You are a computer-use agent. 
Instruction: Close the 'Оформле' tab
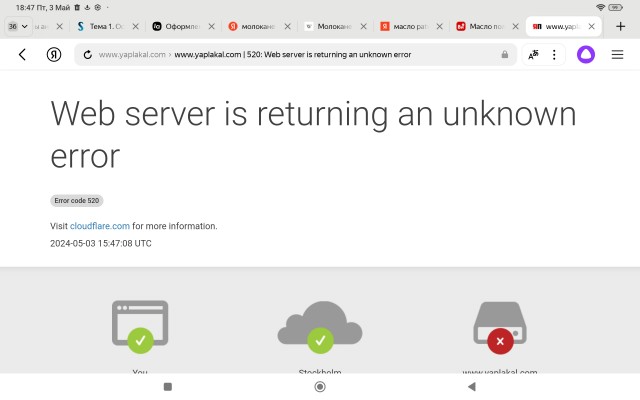pyautogui.click(x=211, y=27)
